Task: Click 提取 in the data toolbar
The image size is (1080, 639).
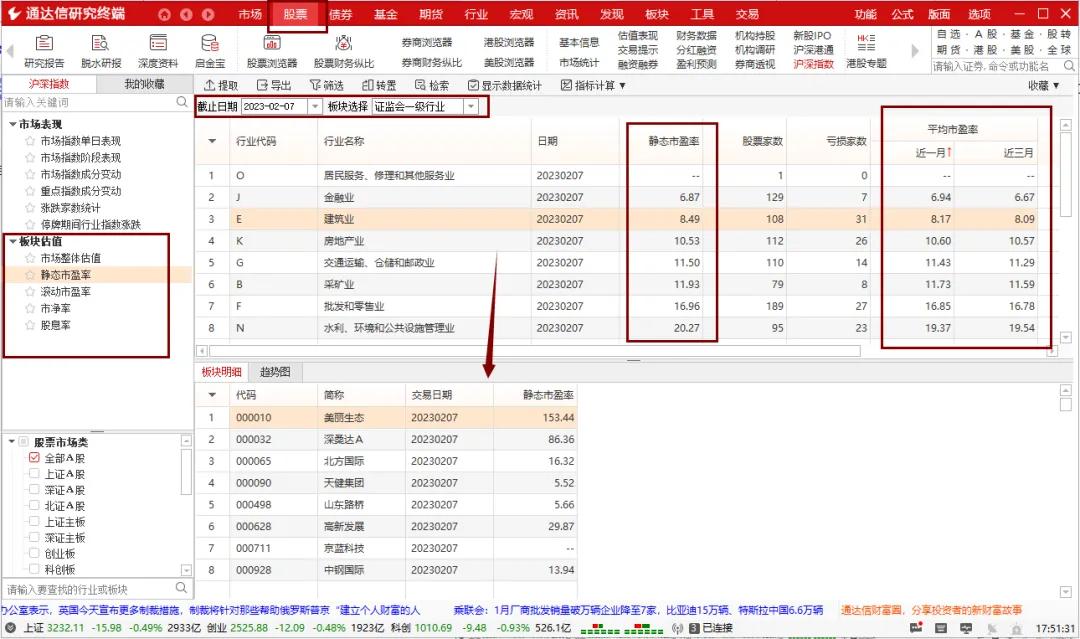Action: [221, 85]
